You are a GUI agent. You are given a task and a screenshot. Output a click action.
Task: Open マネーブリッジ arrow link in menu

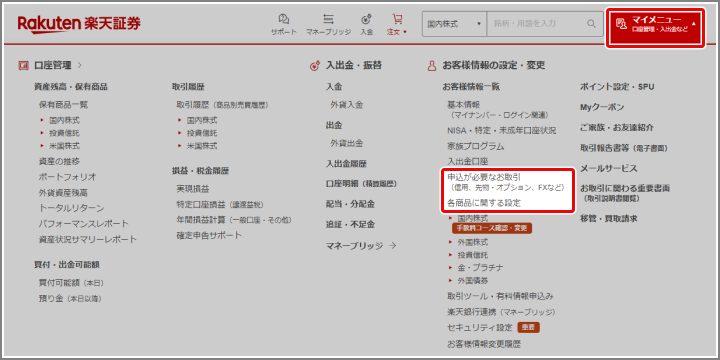tap(361, 246)
